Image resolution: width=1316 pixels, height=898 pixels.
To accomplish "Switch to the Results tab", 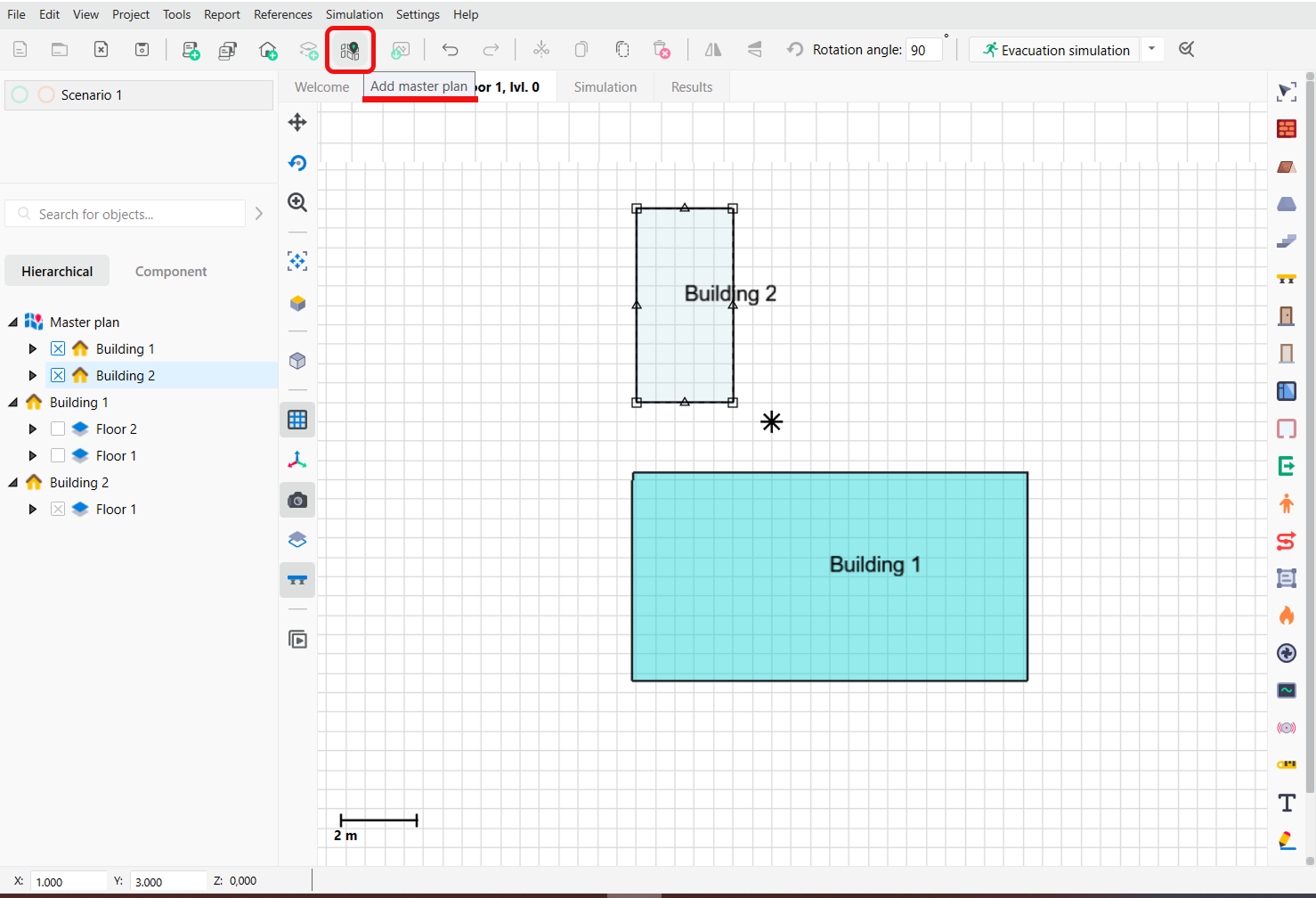I will click(x=691, y=87).
